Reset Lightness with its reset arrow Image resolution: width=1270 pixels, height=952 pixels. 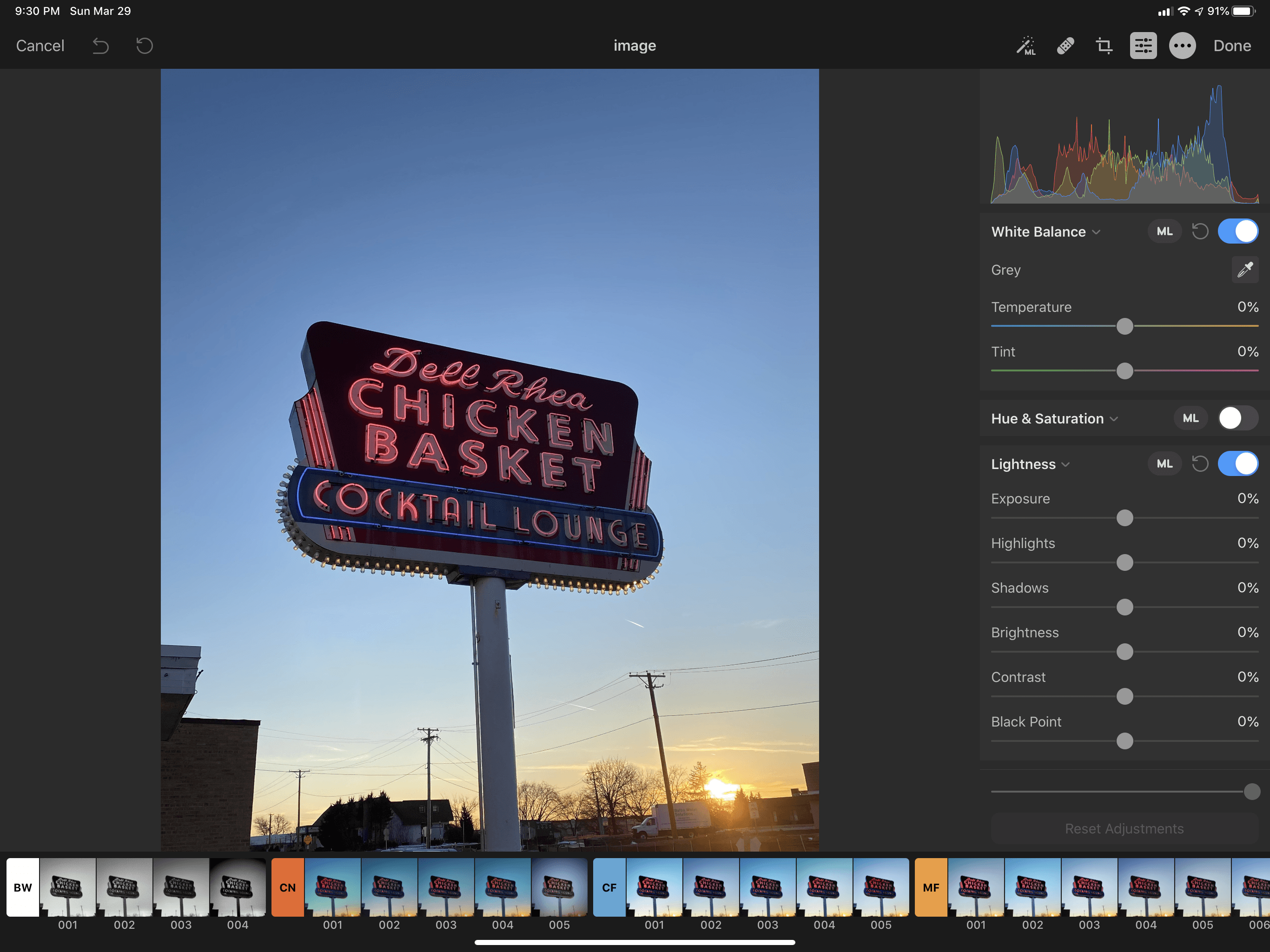tap(1200, 464)
